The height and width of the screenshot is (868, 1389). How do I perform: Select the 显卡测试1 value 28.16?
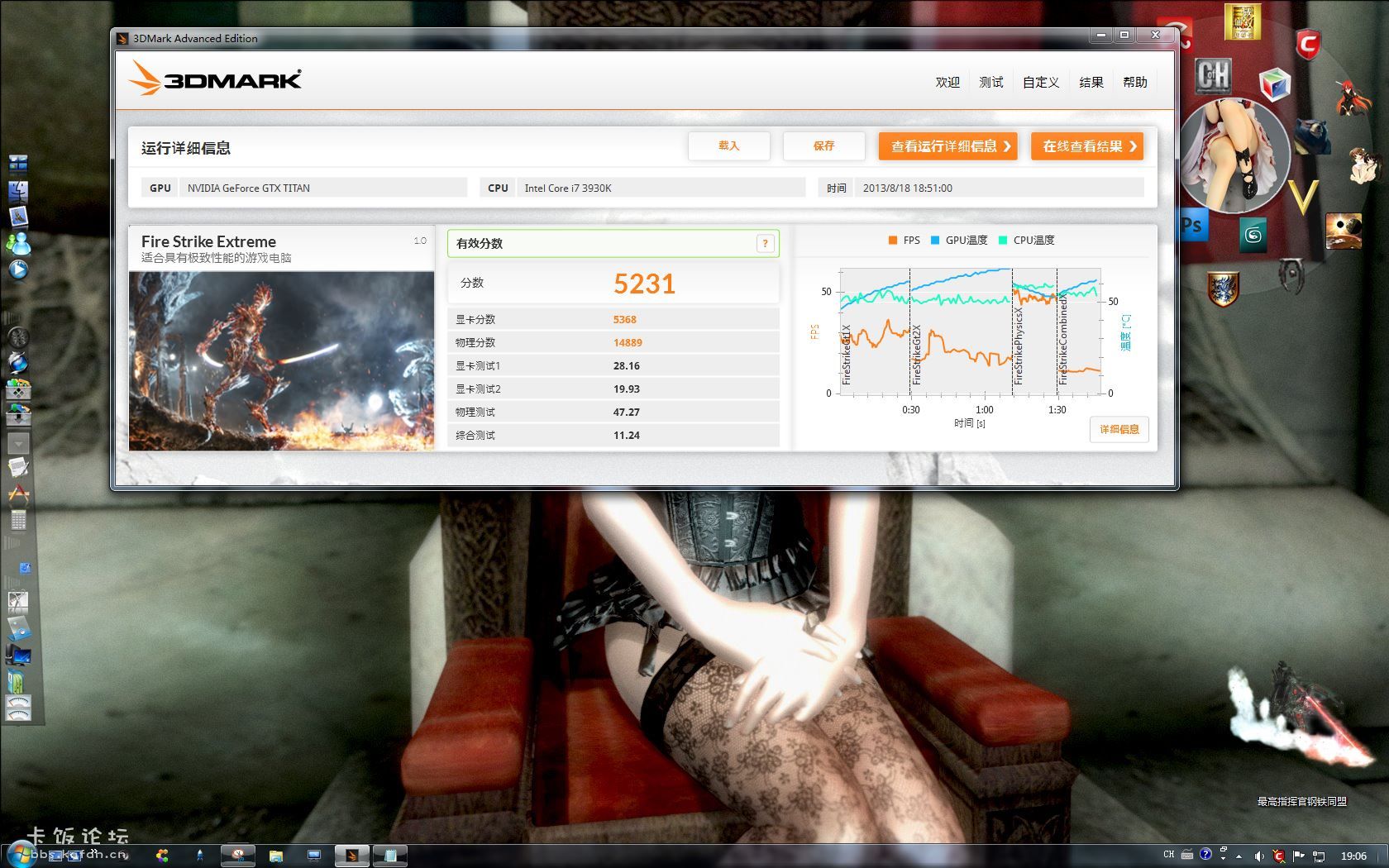pos(627,365)
